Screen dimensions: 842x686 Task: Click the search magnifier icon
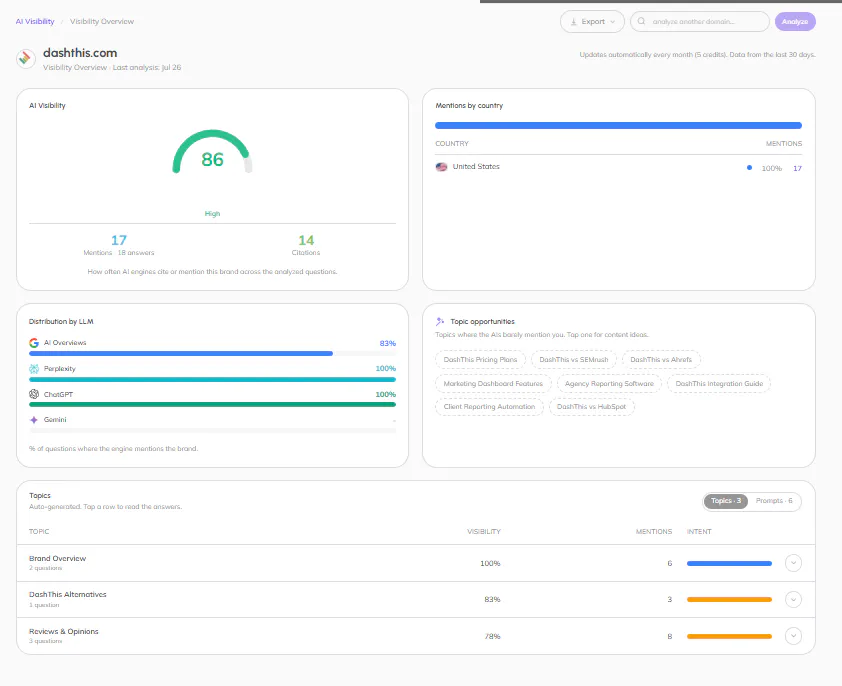click(x=641, y=21)
